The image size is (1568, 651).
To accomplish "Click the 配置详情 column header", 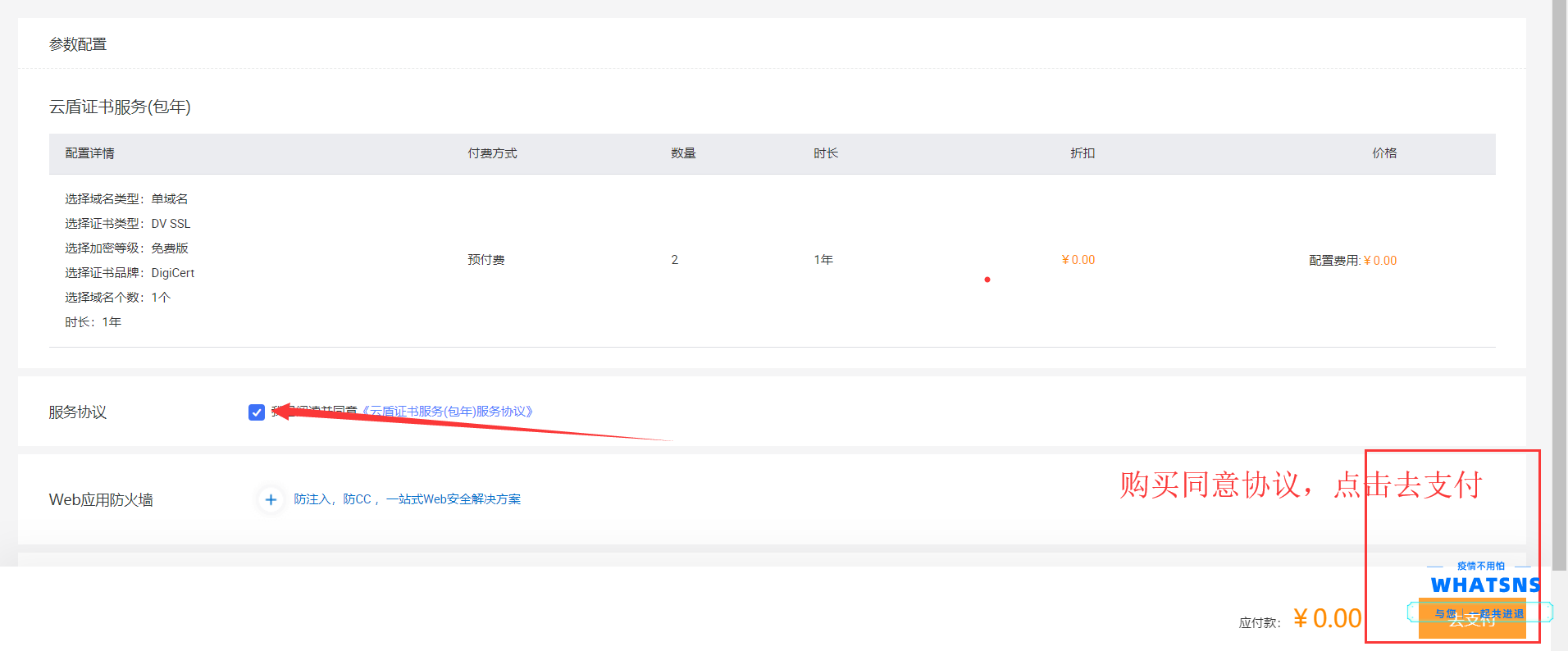I will click(x=90, y=153).
